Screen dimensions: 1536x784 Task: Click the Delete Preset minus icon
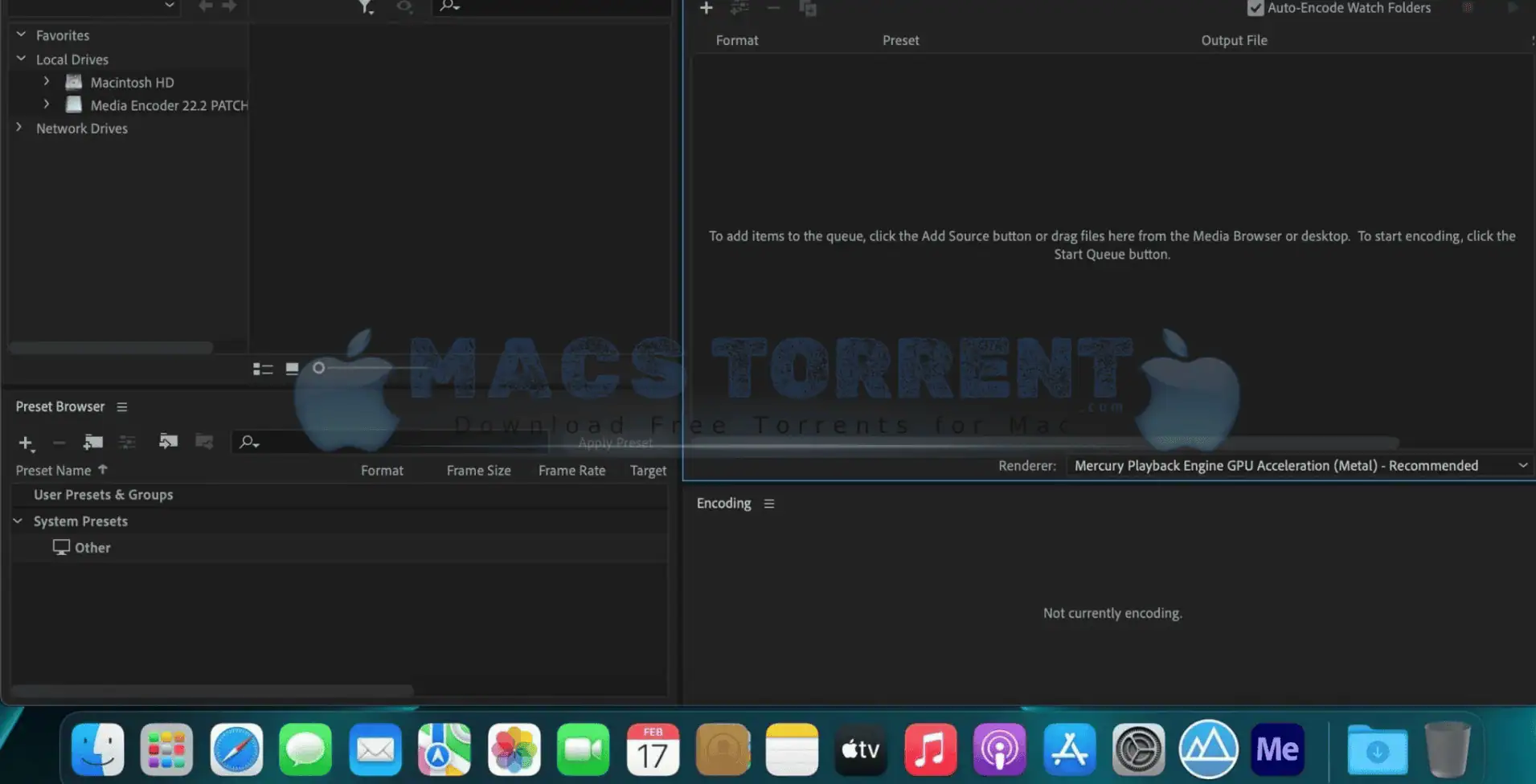click(59, 443)
